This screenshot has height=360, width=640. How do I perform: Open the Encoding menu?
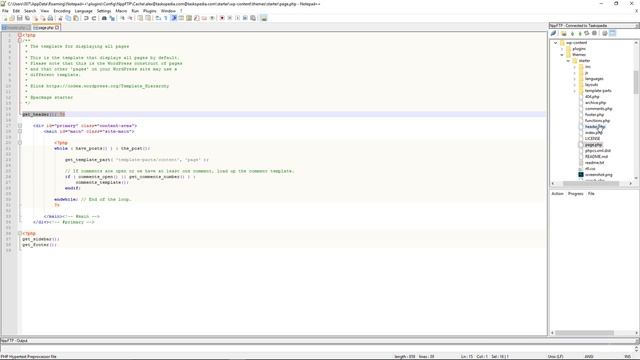pyautogui.click(x=62, y=11)
